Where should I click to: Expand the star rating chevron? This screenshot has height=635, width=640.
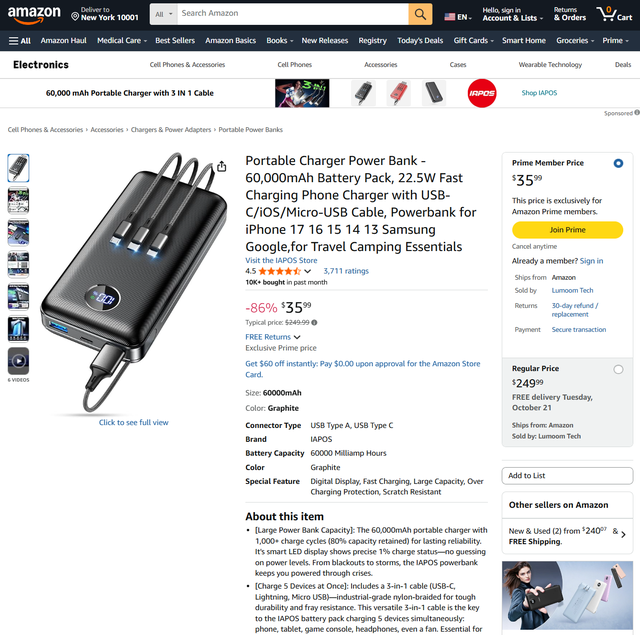click(x=308, y=271)
